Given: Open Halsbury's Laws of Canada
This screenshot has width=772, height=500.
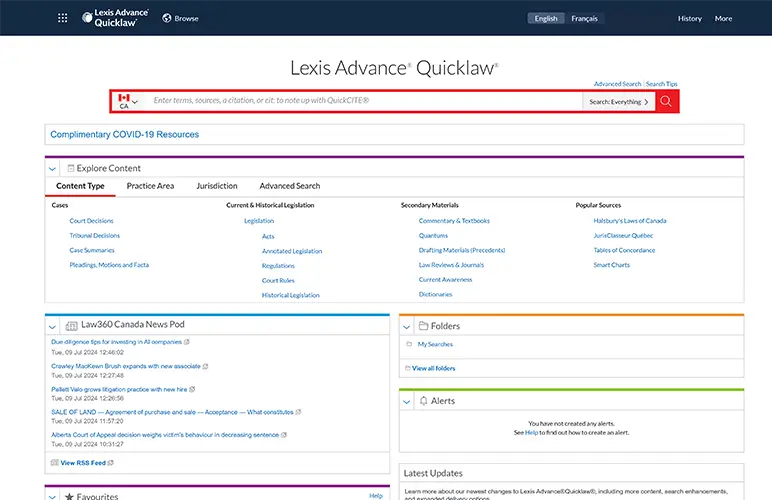Looking at the screenshot, I should coord(630,221).
